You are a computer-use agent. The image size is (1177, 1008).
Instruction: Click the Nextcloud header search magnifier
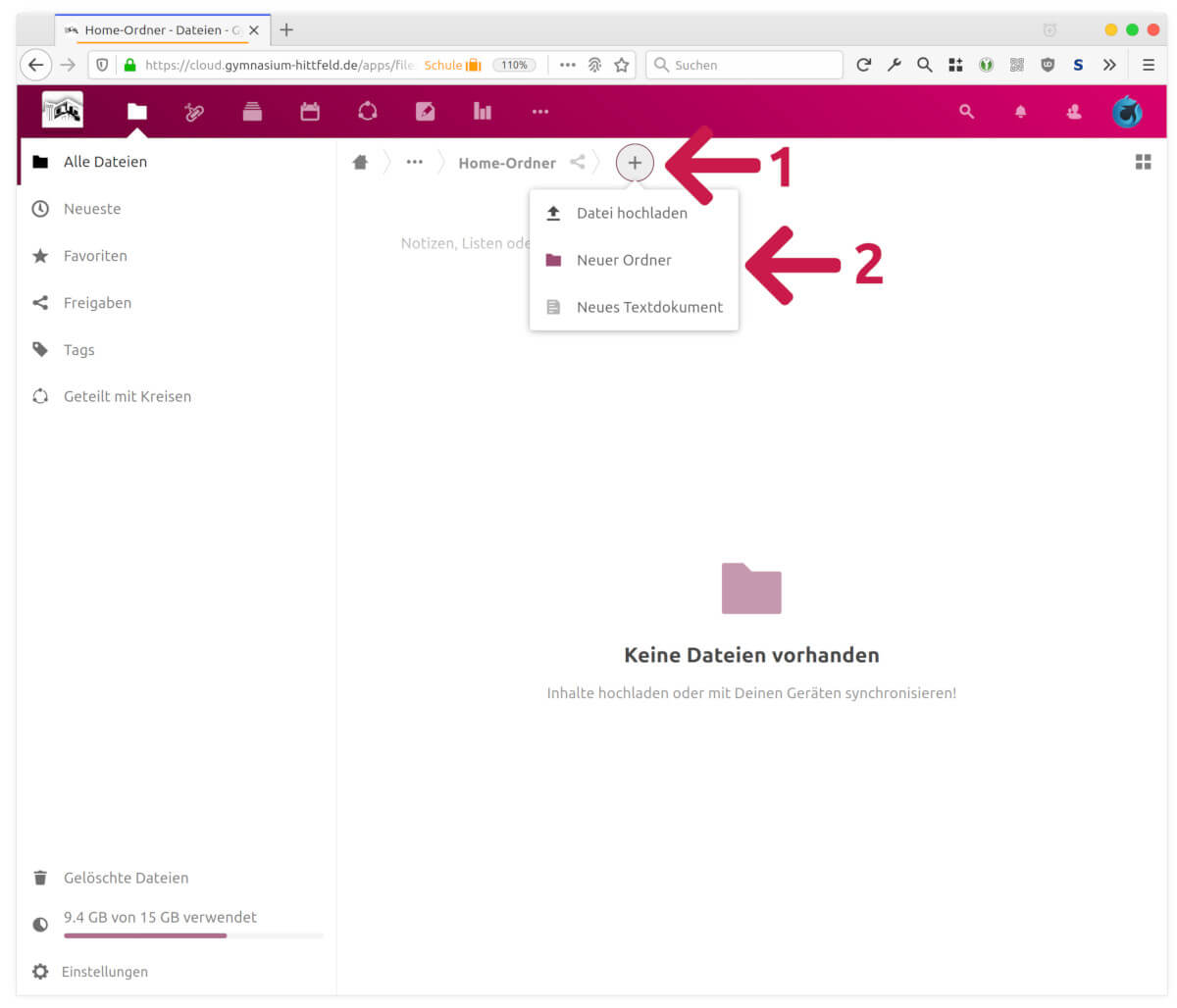pyautogui.click(x=966, y=112)
